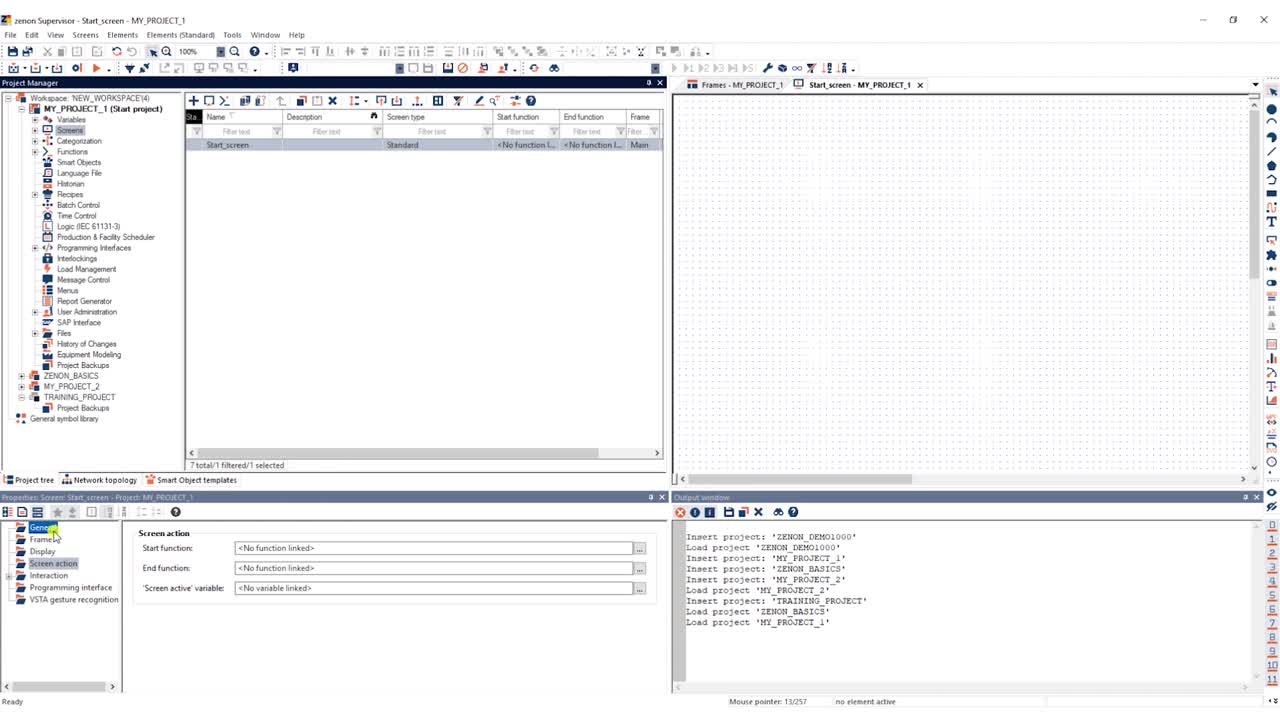Expand the ZENON_BASICS project node
Viewport: 1280px width, 720px height.
[22, 376]
